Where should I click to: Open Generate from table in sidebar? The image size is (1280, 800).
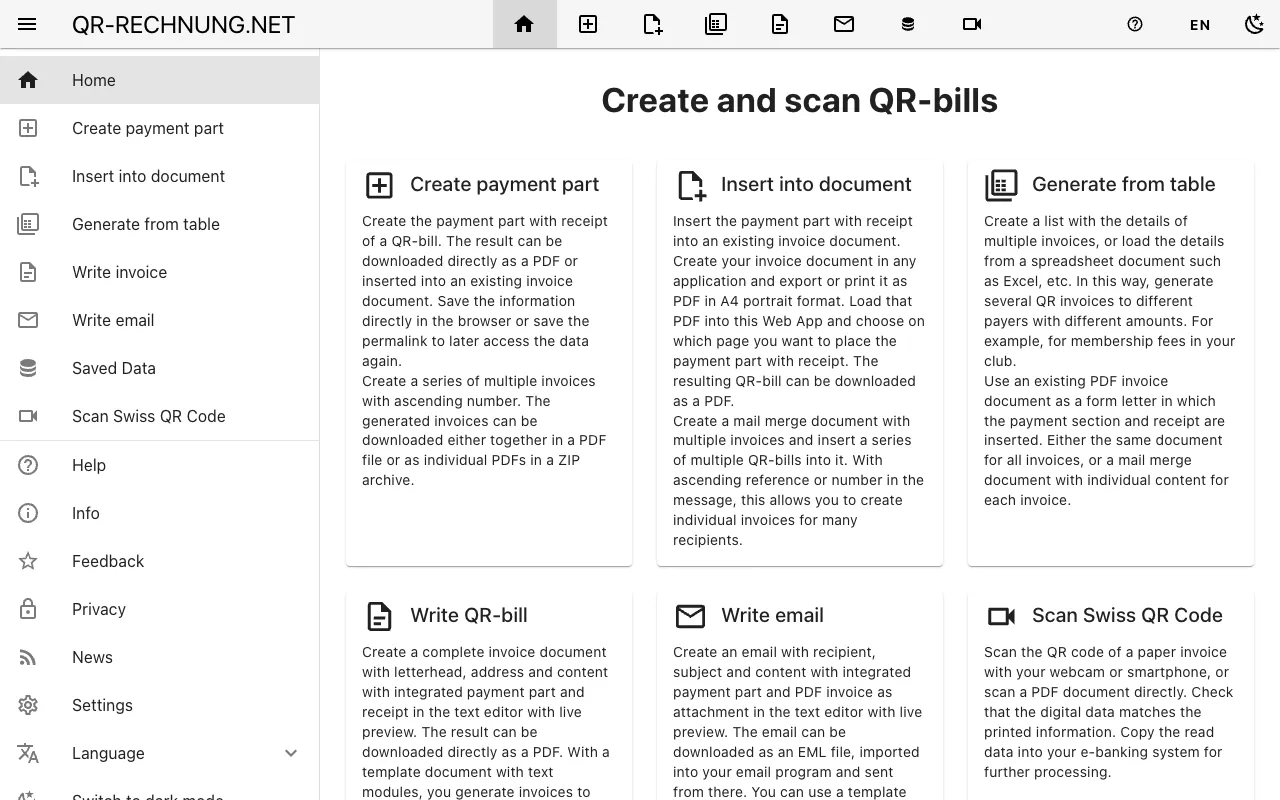point(160,224)
